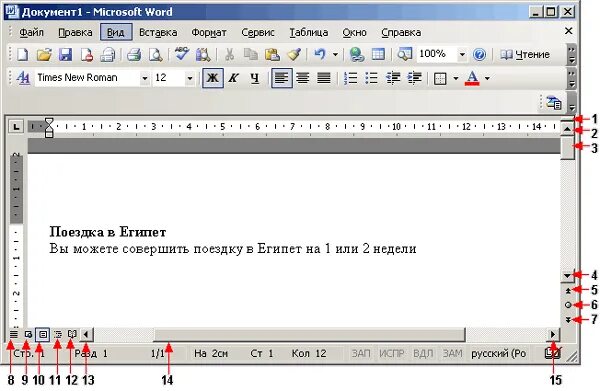The height and width of the screenshot is (391, 600).
Task: Click ИСПР track changes indicator
Action: [391, 353]
